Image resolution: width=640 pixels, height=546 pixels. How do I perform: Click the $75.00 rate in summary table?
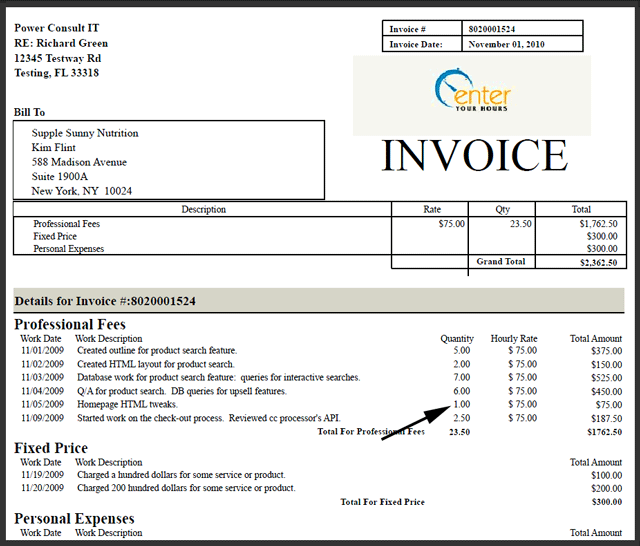[x=451, y=224]
